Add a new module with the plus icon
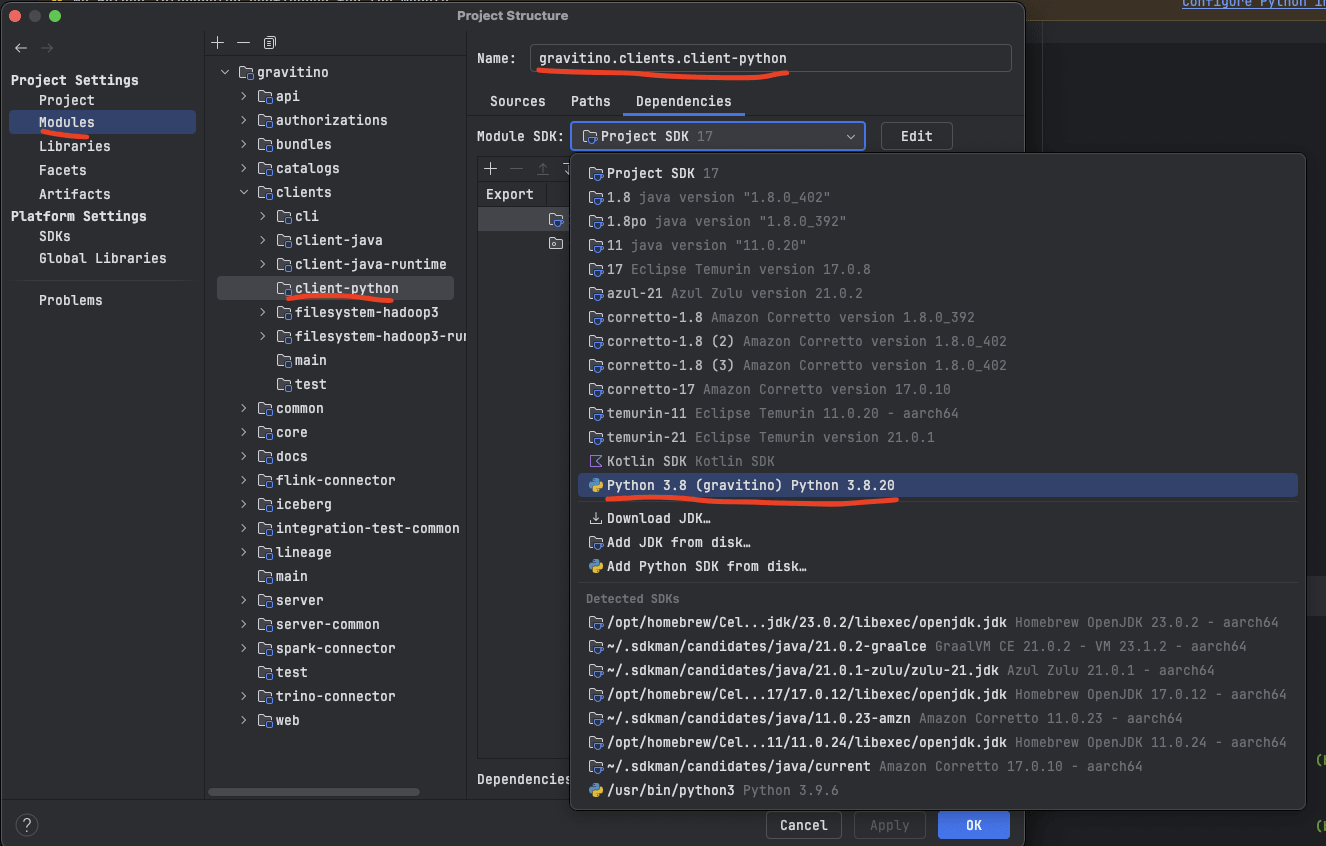Screen dimensions: 1326x846 coord(217,42)
